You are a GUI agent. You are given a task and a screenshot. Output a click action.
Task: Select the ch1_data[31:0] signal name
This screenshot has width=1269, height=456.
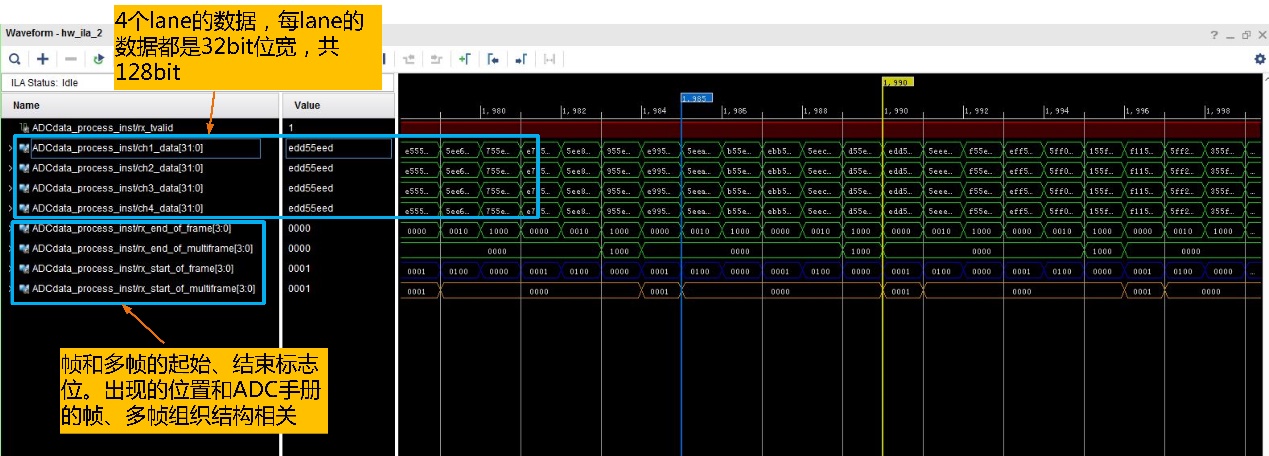117,148
